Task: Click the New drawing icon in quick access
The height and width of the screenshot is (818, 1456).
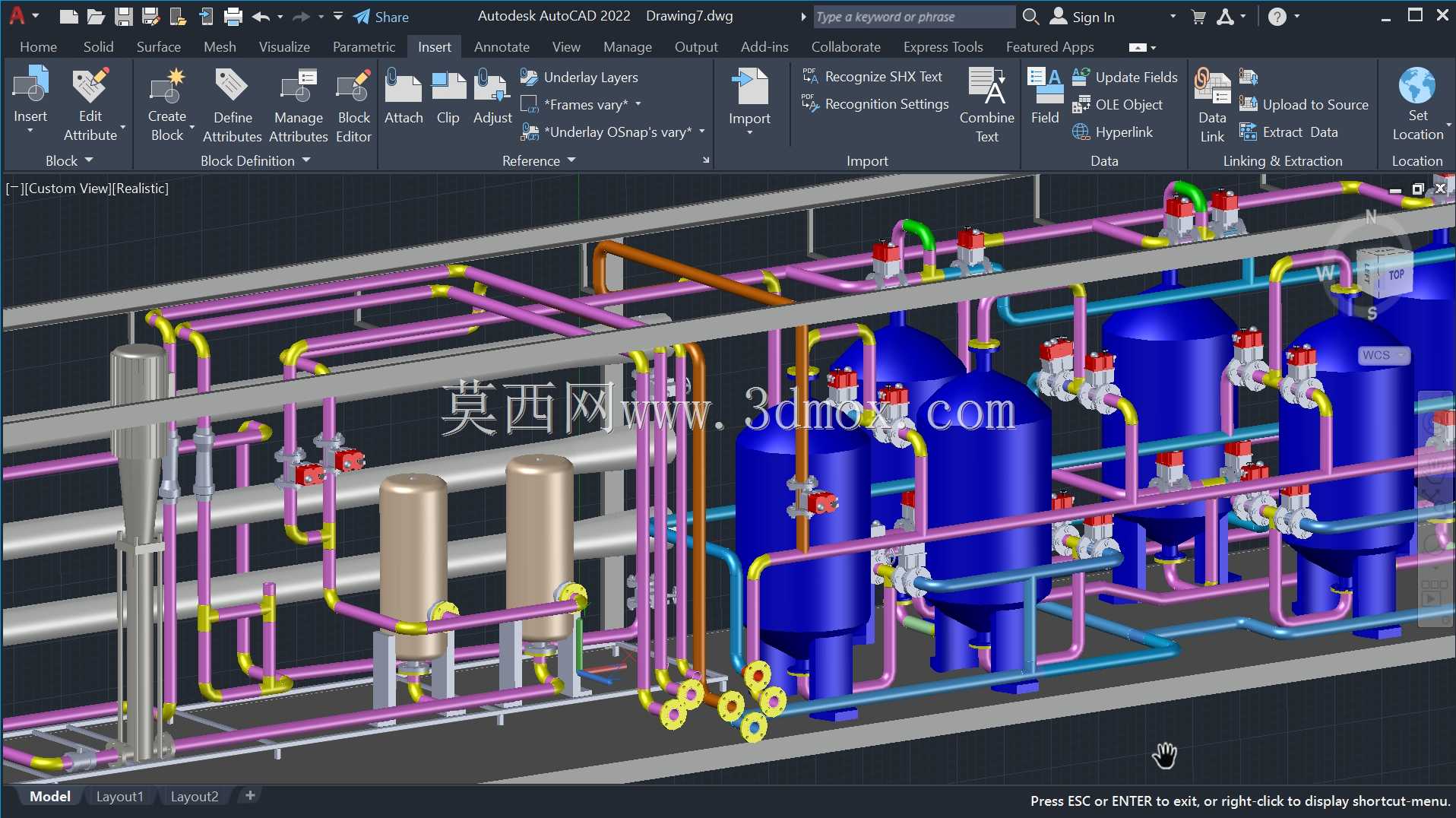Action: (68, 16)
